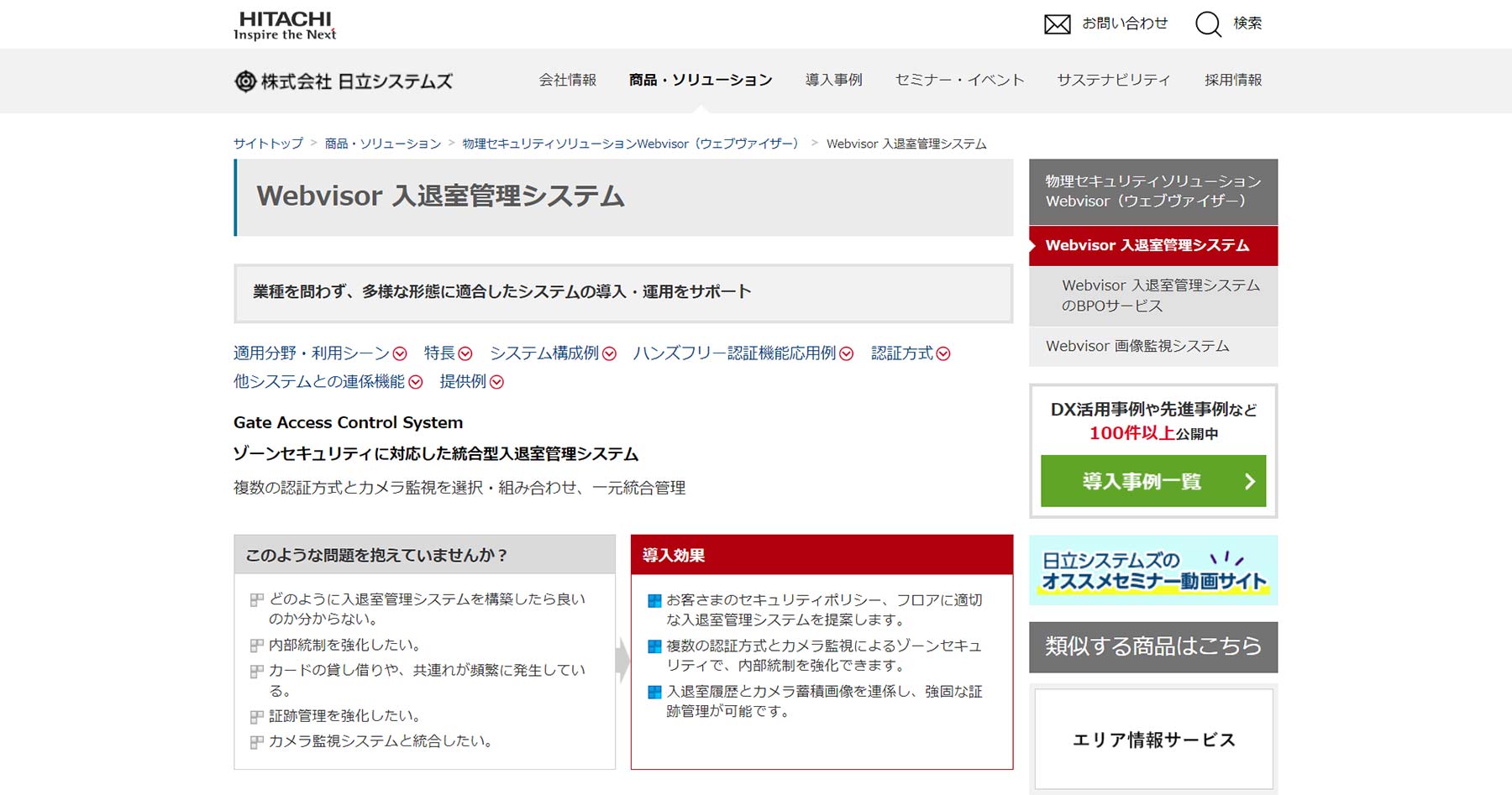1512x795 pixels.
Task: Click Webvisor 入退室管理システム page title
Action: click(440, 196)
